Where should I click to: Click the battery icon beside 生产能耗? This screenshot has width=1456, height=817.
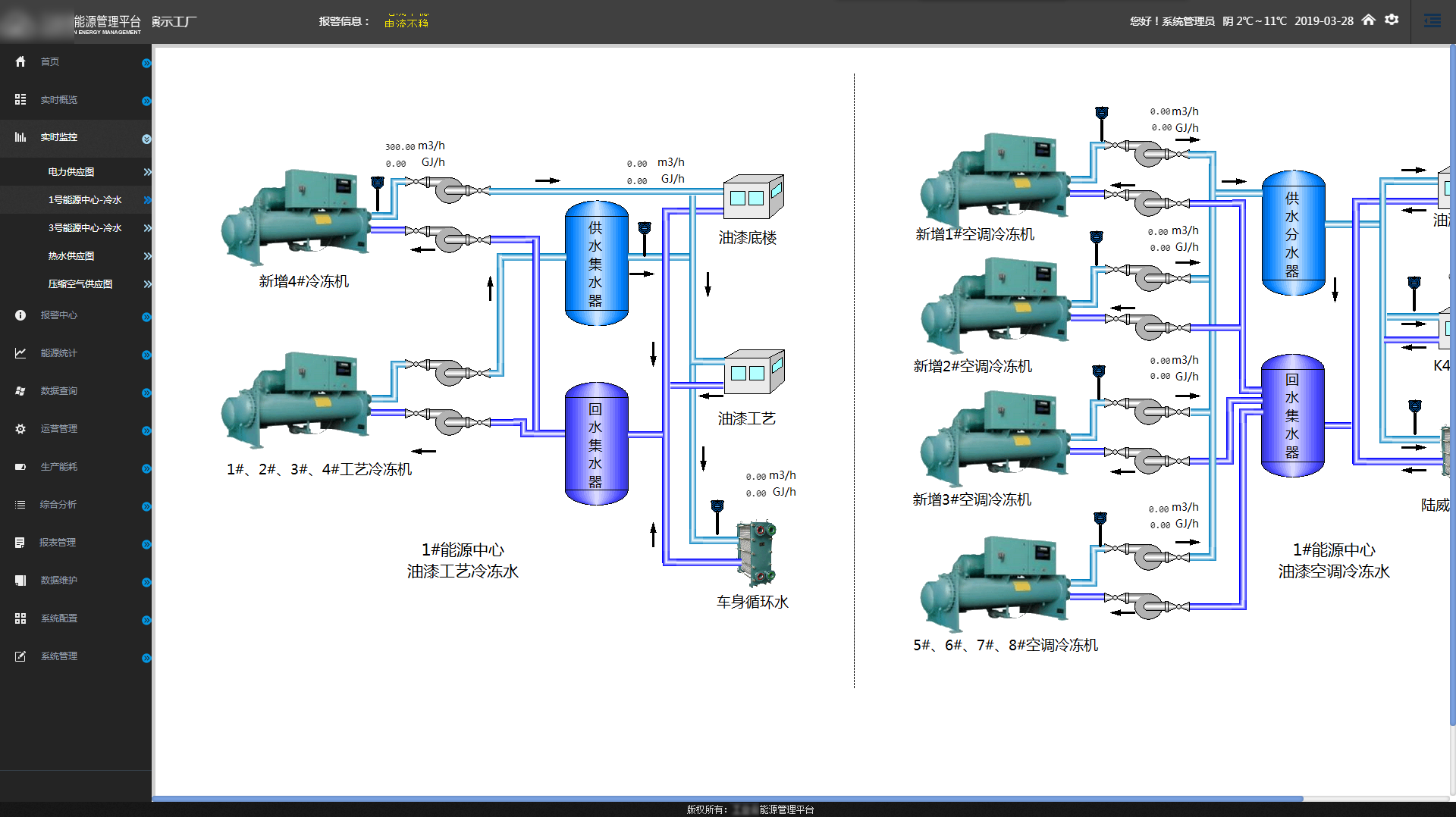click(20, 467)
